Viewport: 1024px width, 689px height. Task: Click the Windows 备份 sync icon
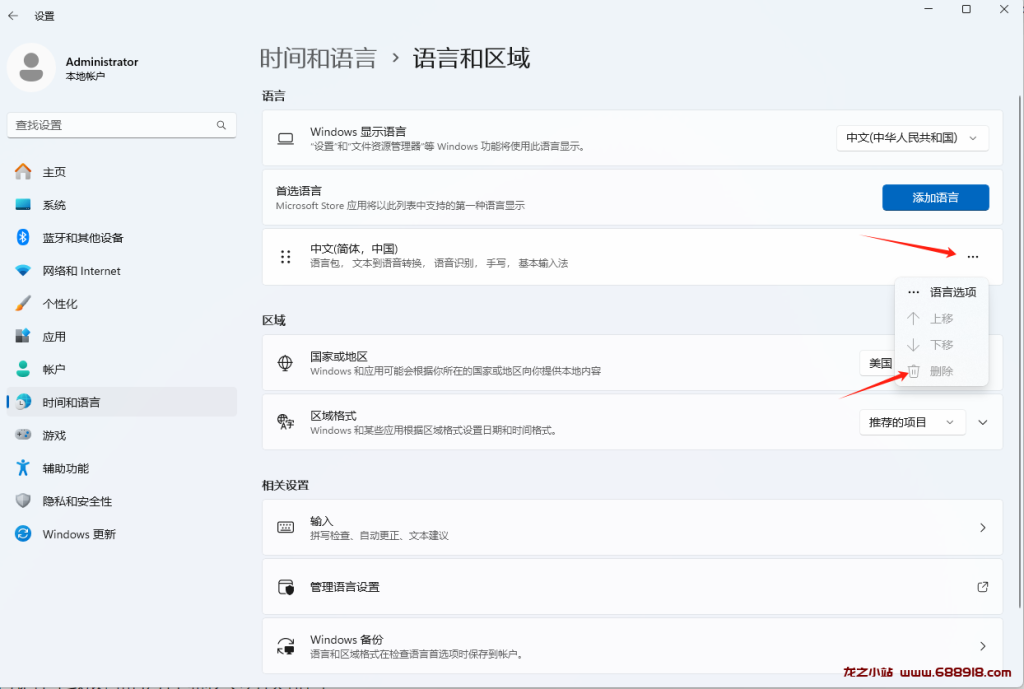(x=285, y=646)
